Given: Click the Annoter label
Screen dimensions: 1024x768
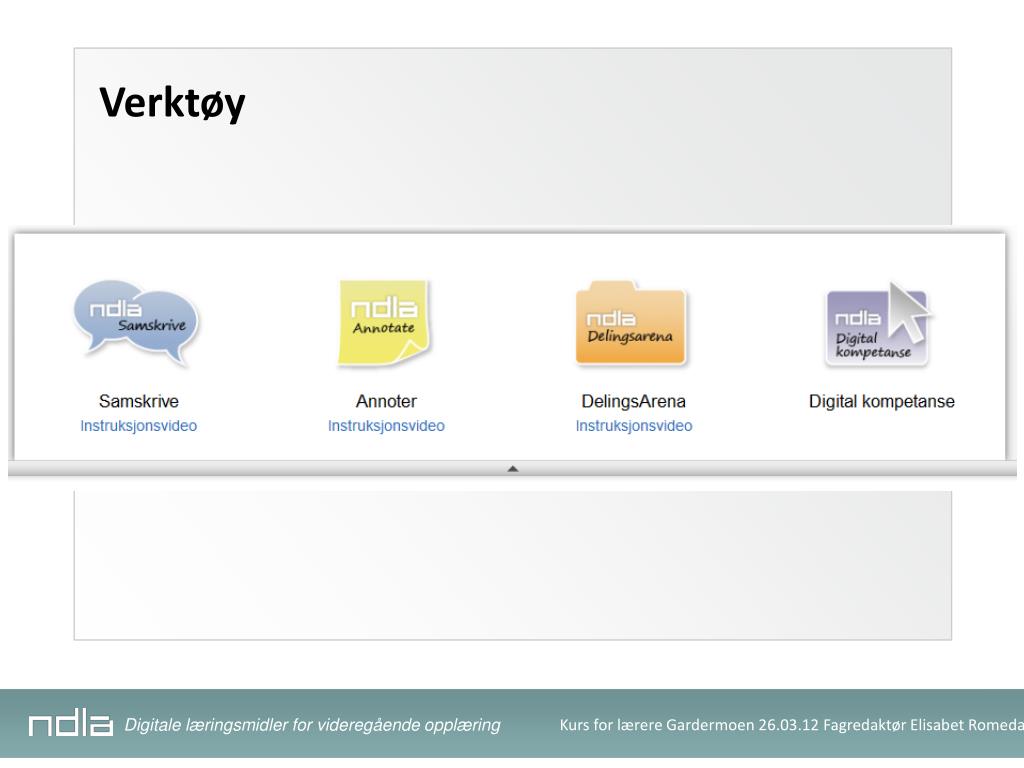Looking at the screenshot, I should click(386, 401).
